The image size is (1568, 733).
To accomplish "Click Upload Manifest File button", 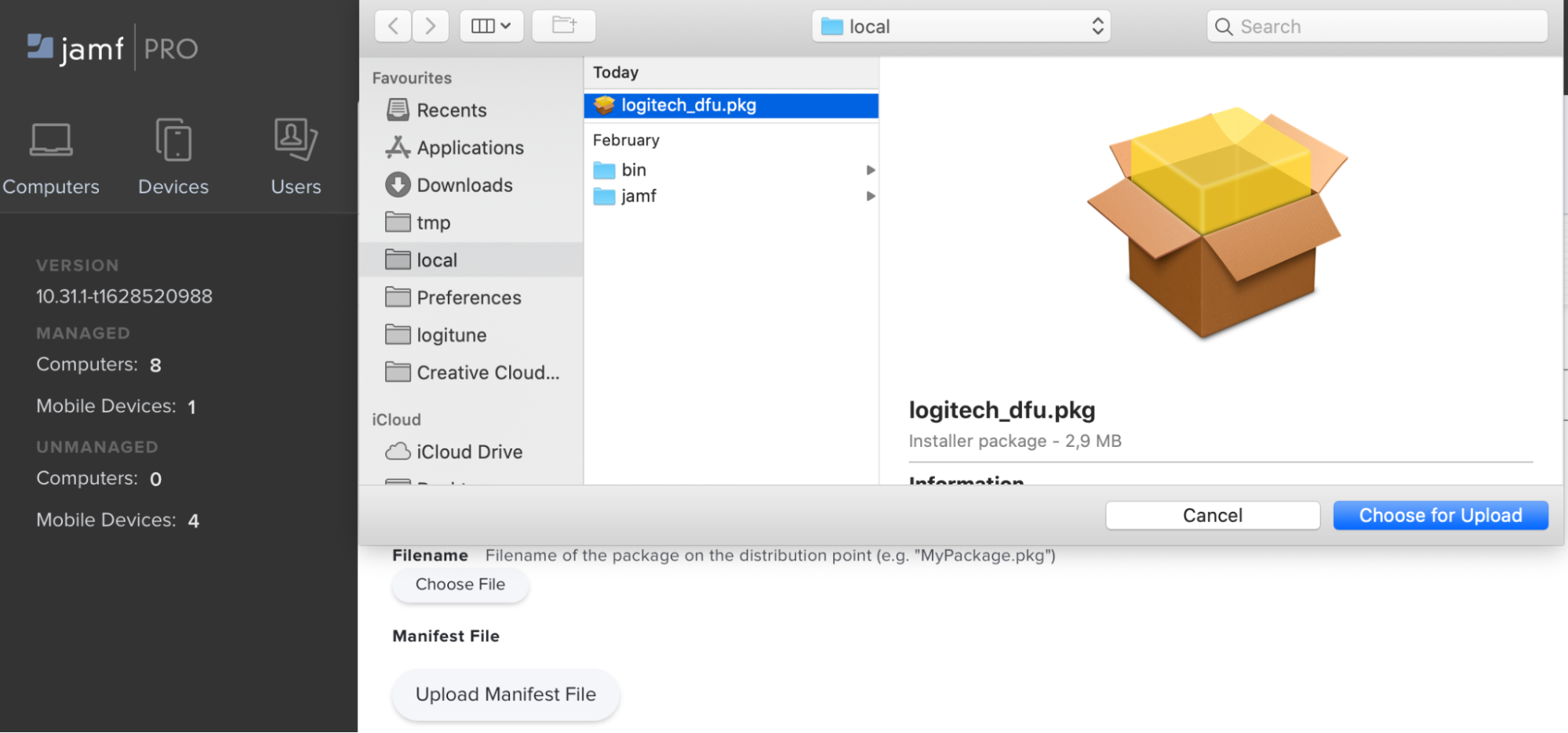I will point(506,695).
